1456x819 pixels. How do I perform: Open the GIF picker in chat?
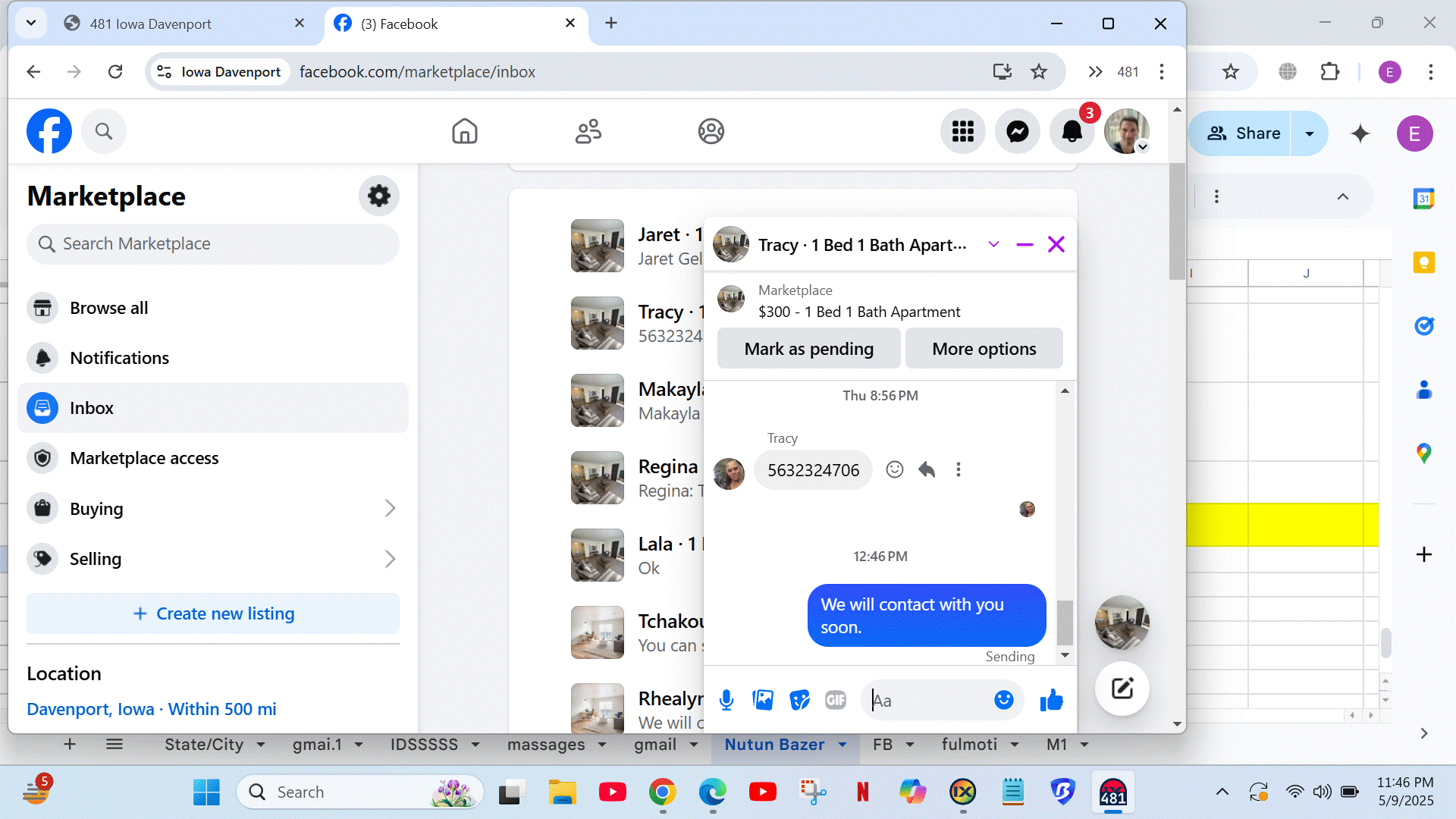point(835,700)
